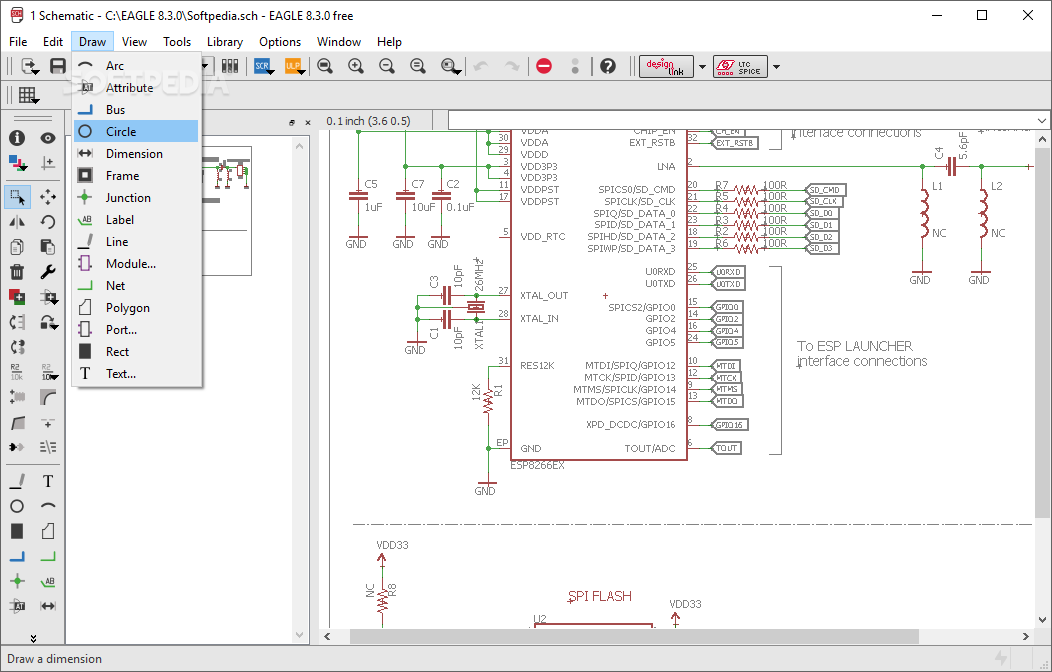
Task: Pick the green Net tool in the palette
Action: (x=48, y=556)
